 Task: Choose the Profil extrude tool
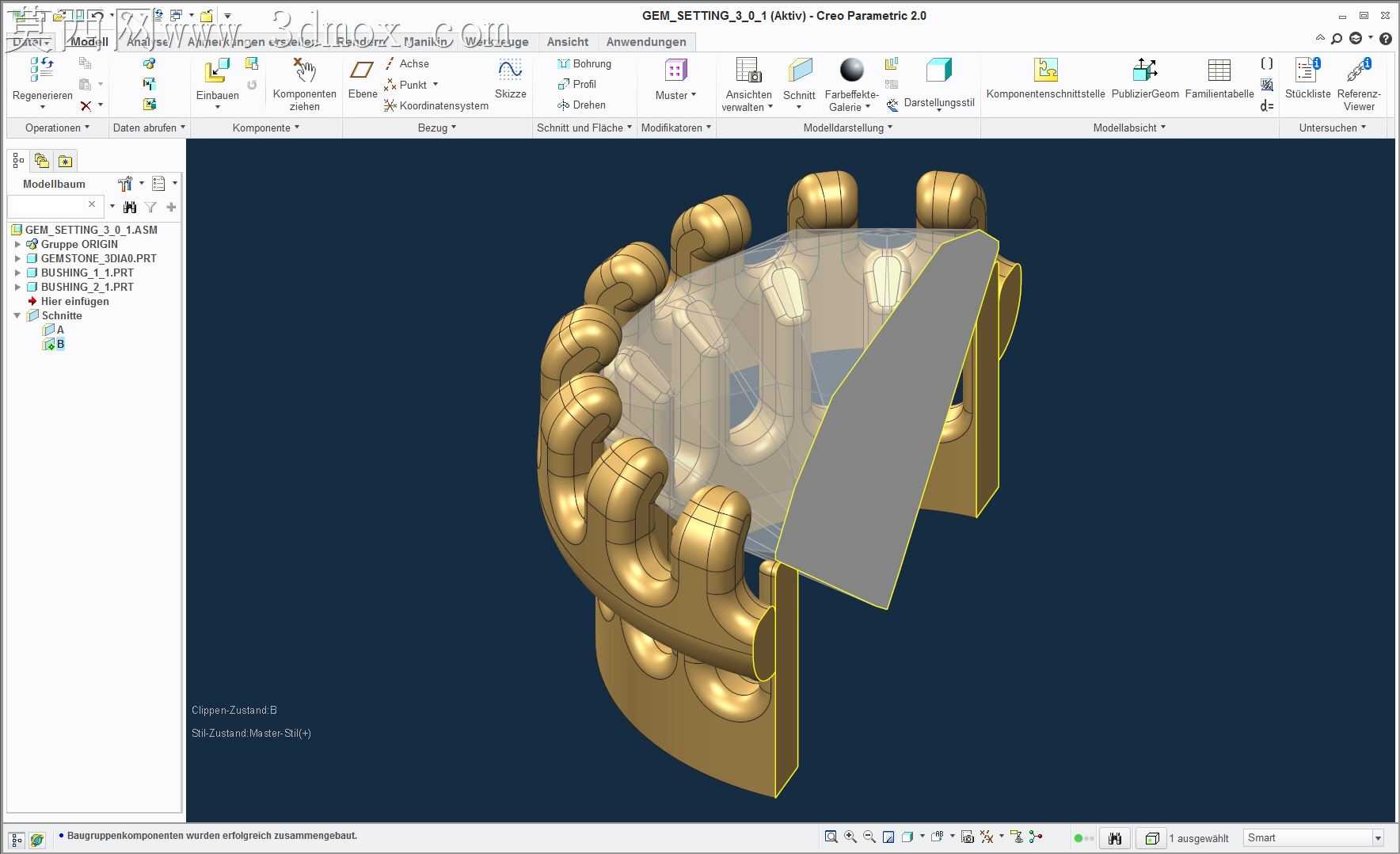coord(577,84)
